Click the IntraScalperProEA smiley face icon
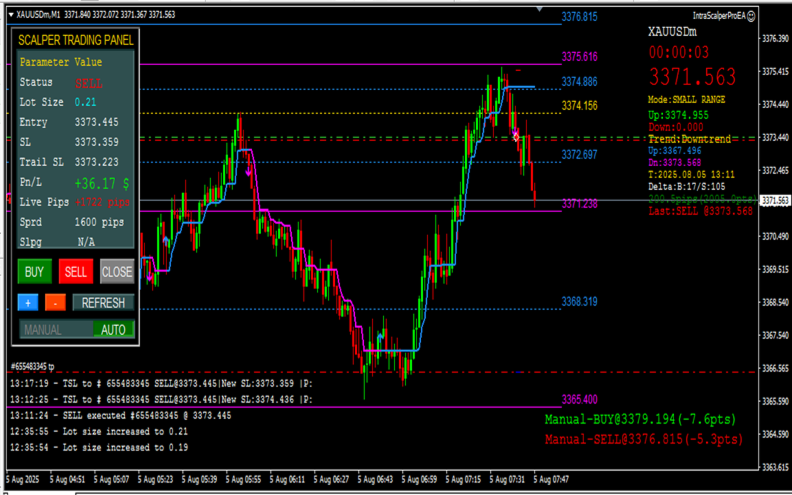This screenshot has width=792, height=495. [x=751, y=16]
